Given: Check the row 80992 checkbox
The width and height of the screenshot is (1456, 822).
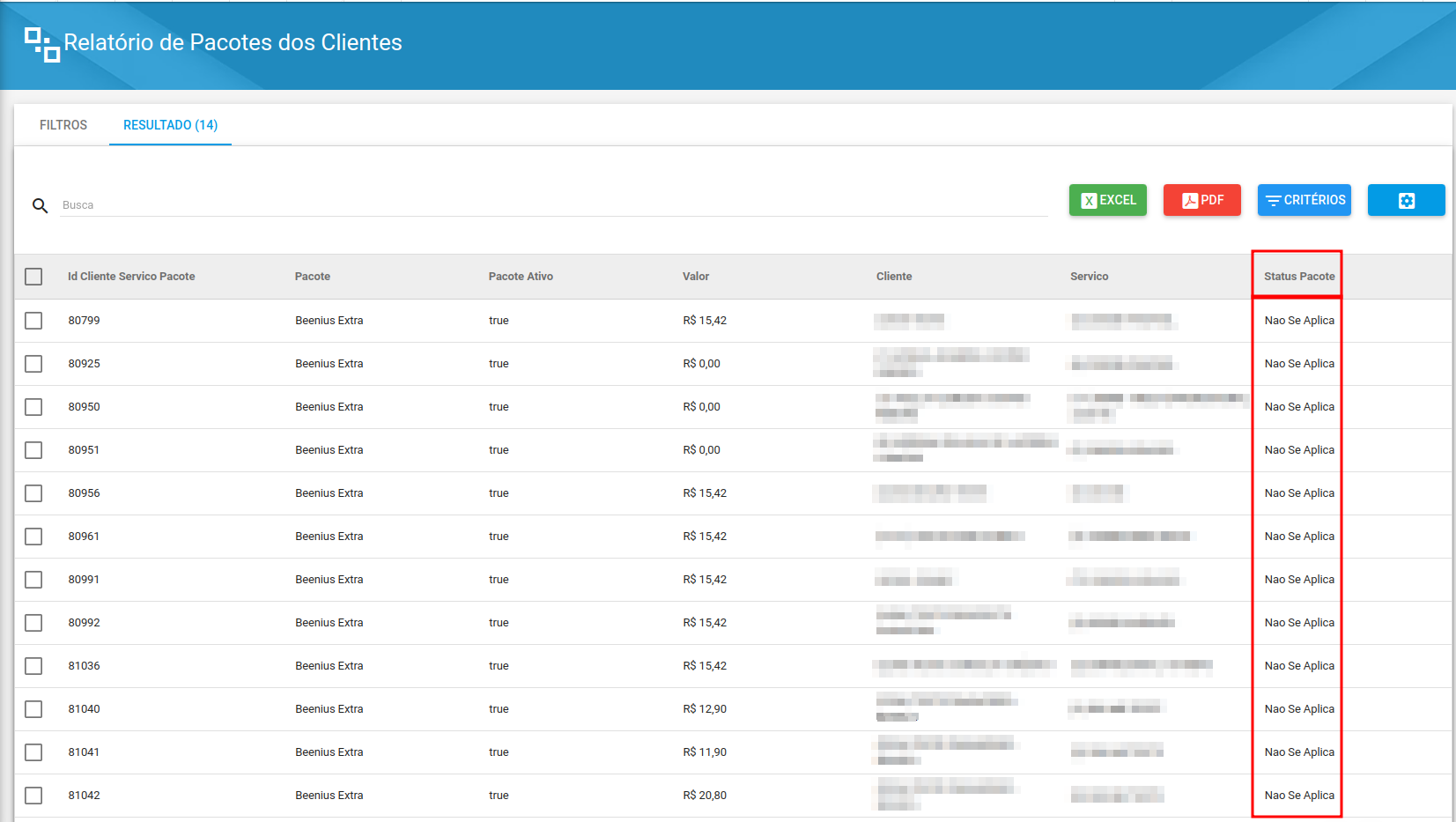Looking at the screenshot, I should coord(33,623).
